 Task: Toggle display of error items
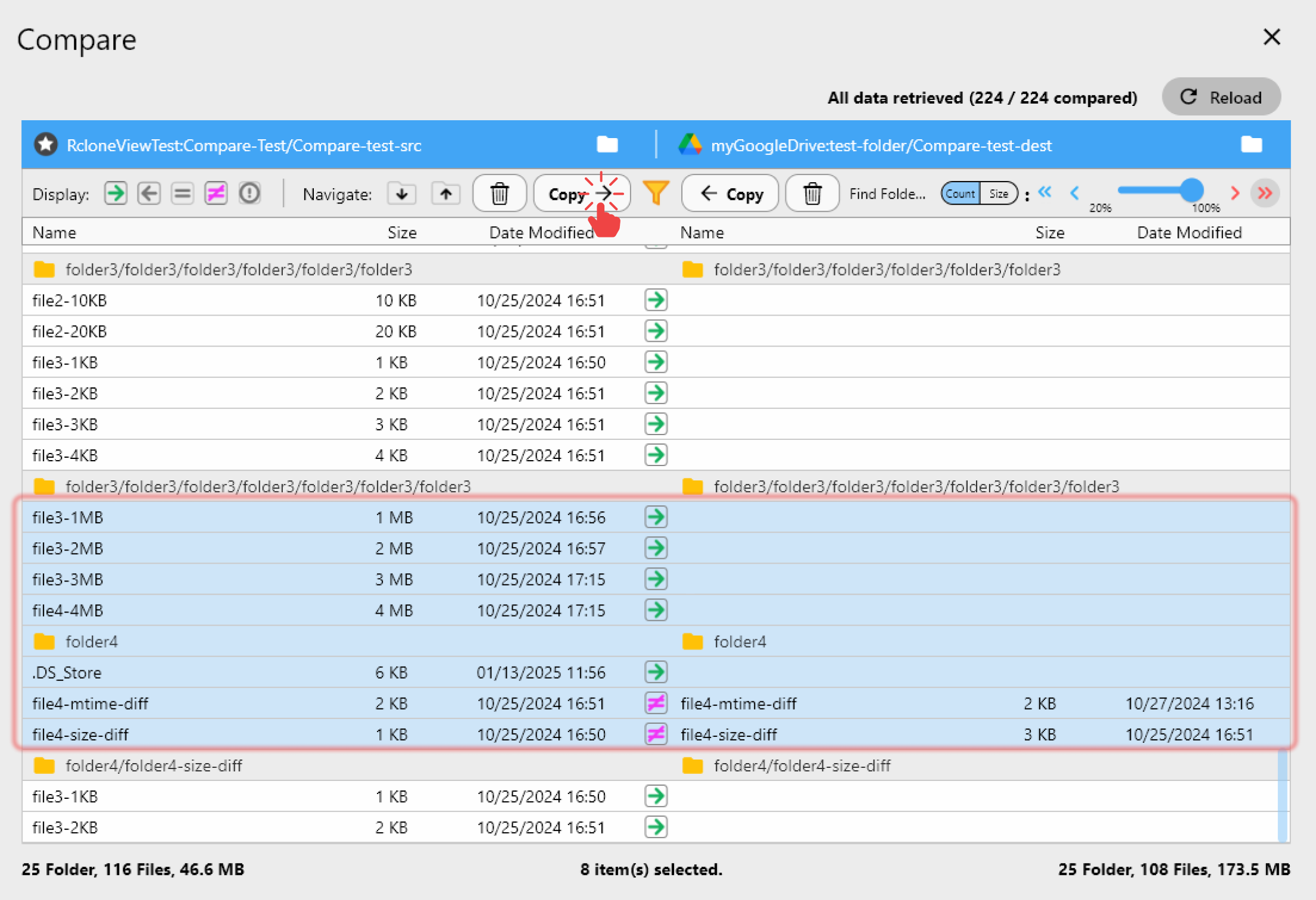click(250, 193)
